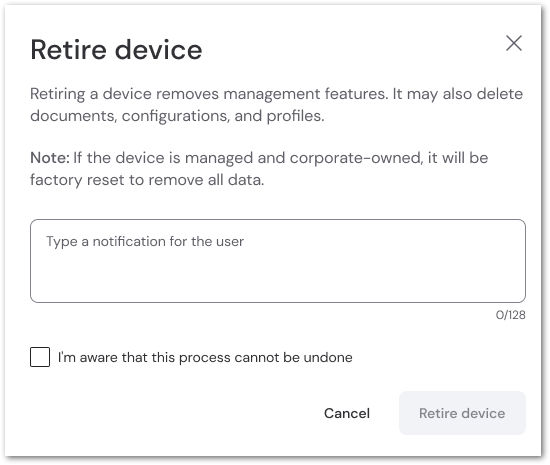
Task: Tick the process cannot be undone checkbox
Action: pyautogui.click(x=40, y=357)
